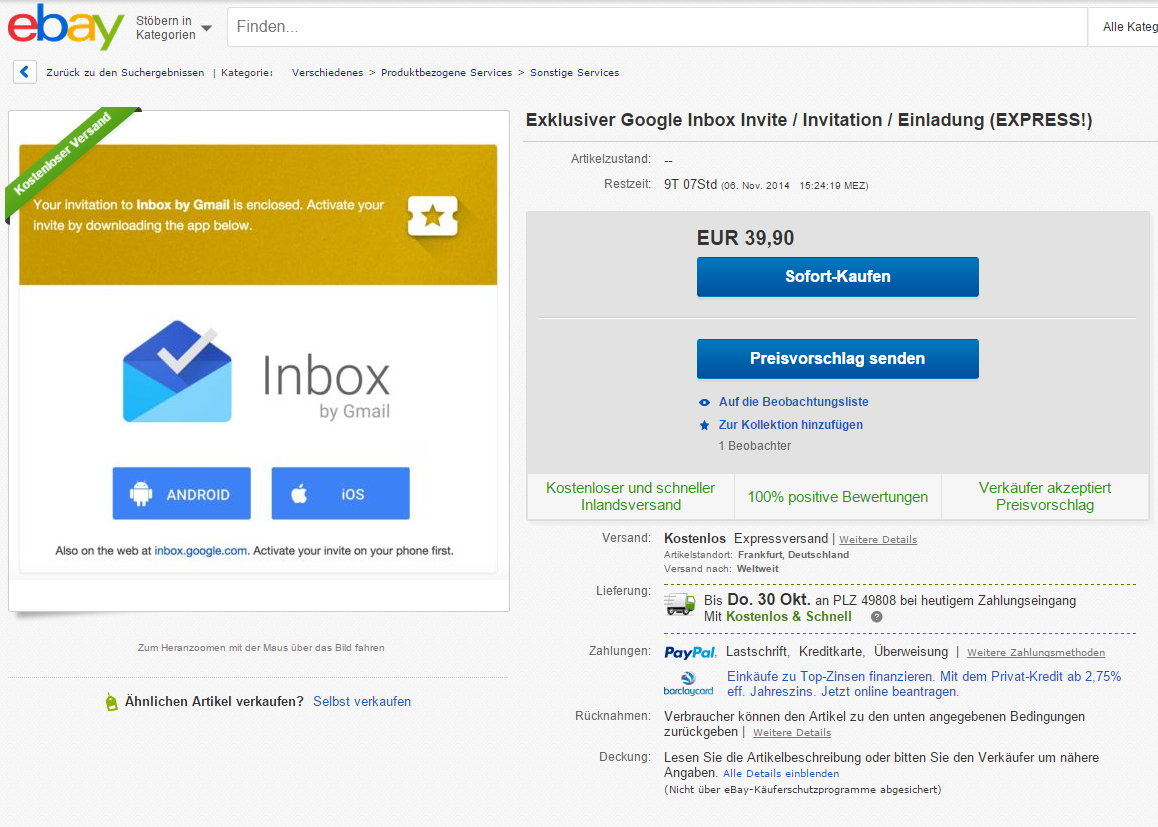Click the help icon beside Kostenlos & Schnell
The height and width of the screenshot is (827, 1158).
click(876, 617)
